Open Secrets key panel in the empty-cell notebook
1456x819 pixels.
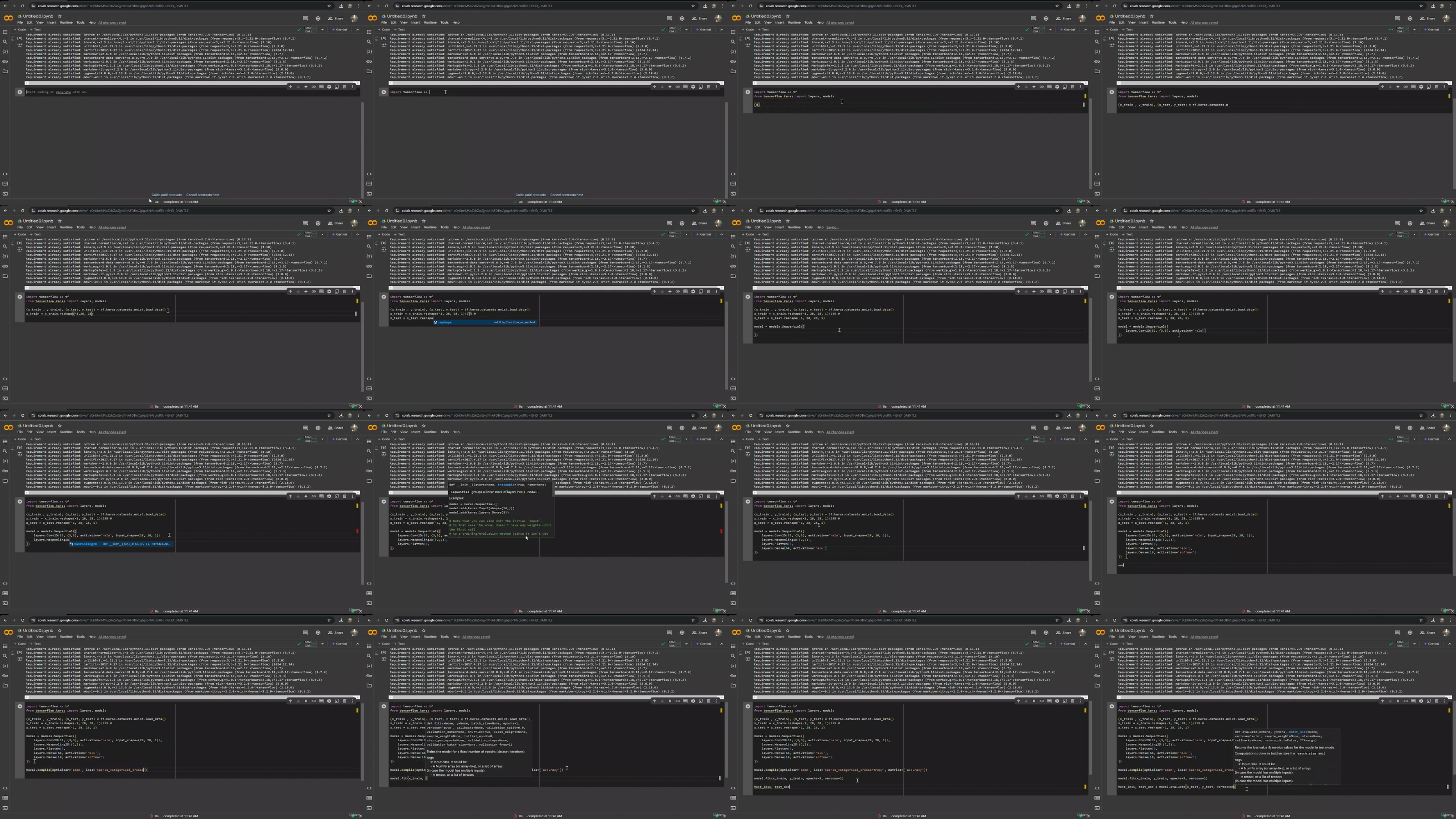pyautogui.click(x=5, y=61)
